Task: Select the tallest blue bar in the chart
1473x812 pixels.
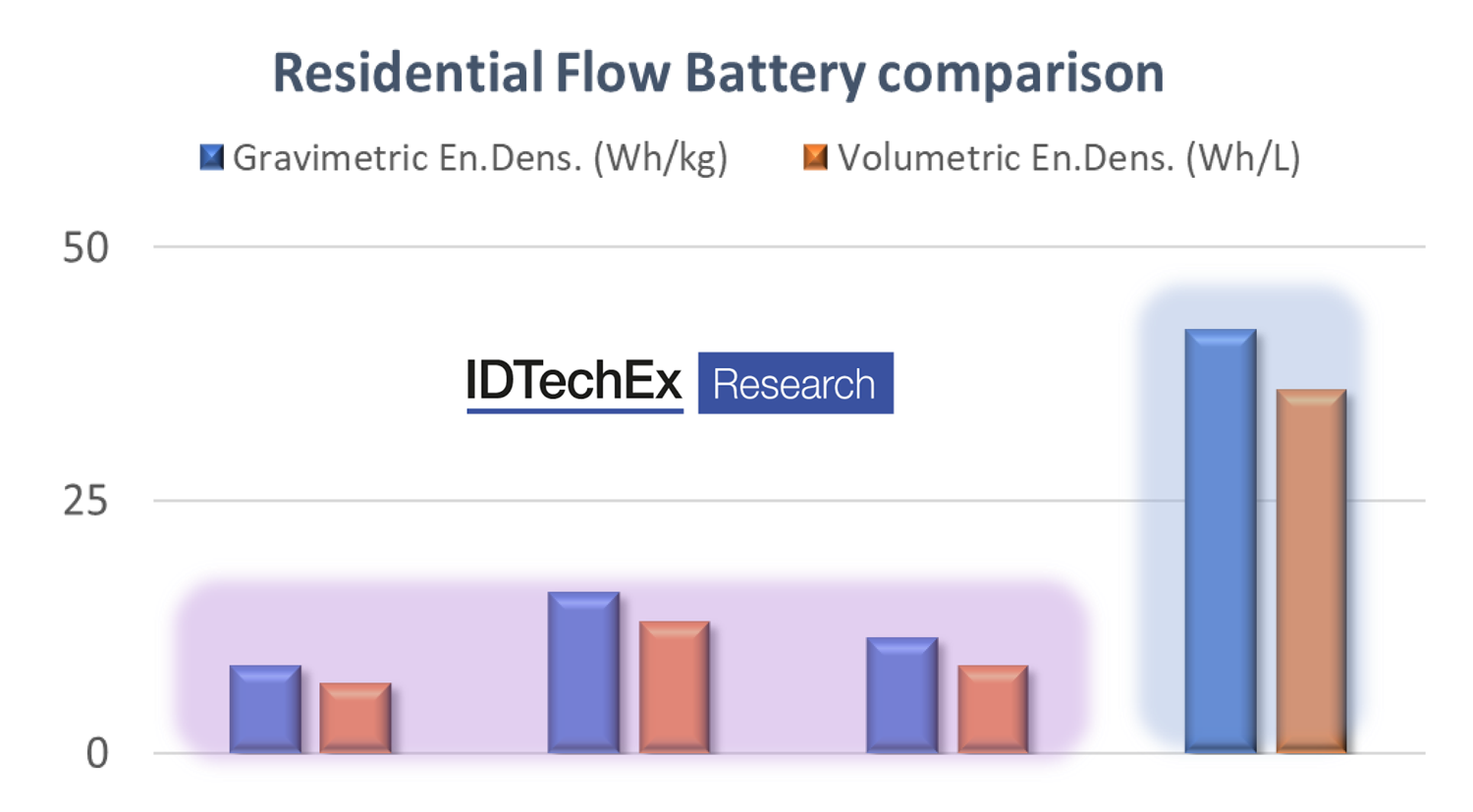Action: pos(1221,542)
